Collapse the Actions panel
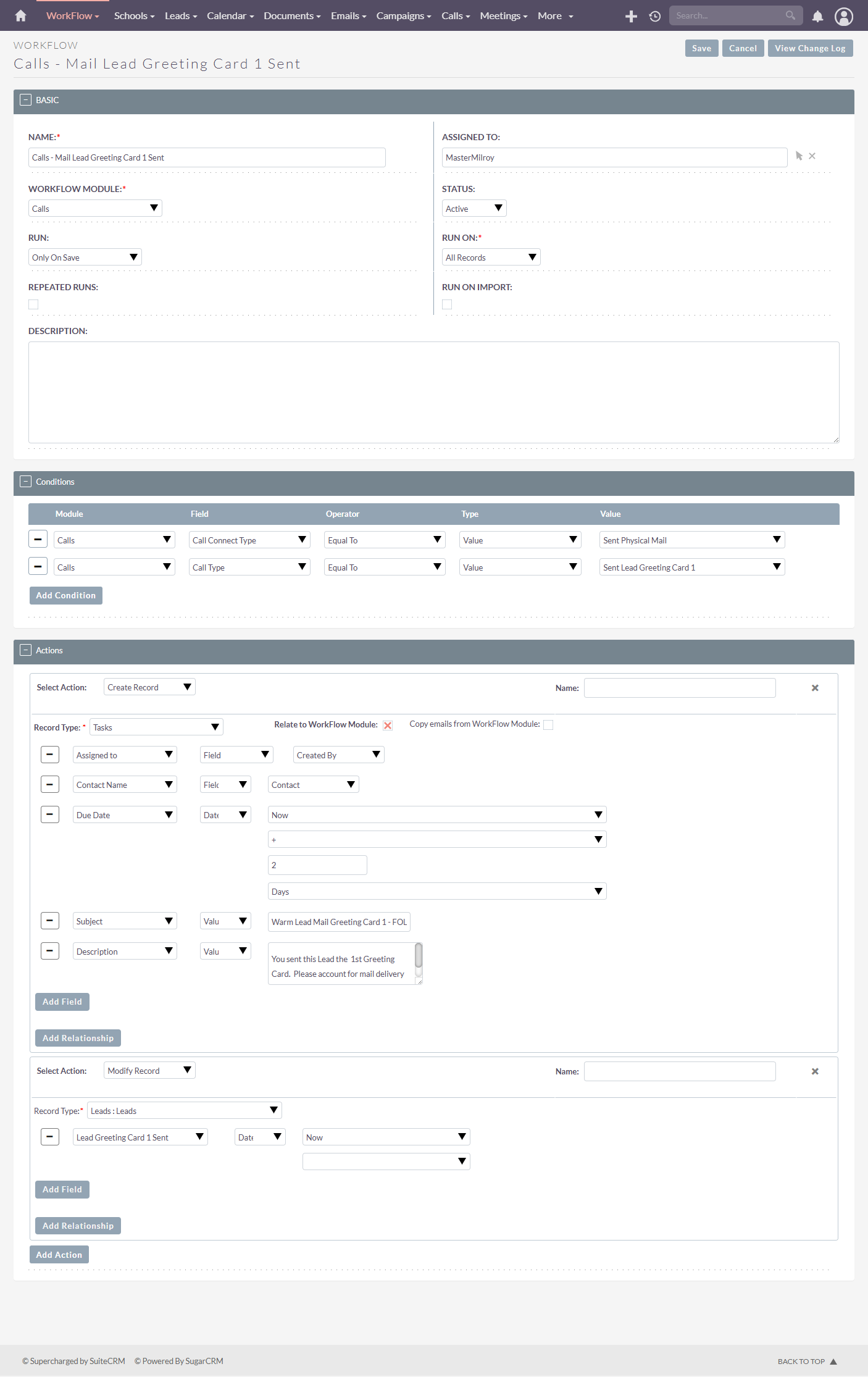This screenshot has height=1377, width=868. 26,650
